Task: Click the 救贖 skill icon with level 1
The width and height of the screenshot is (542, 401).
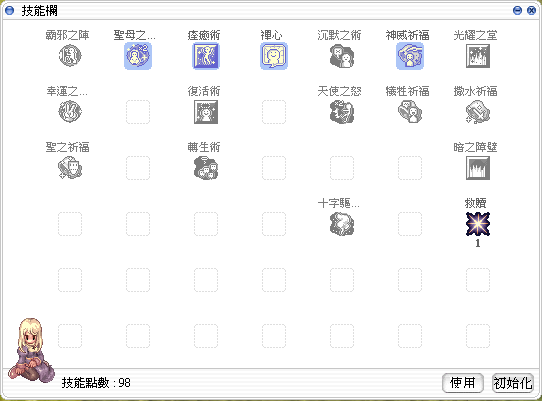Action: (478, 224)
